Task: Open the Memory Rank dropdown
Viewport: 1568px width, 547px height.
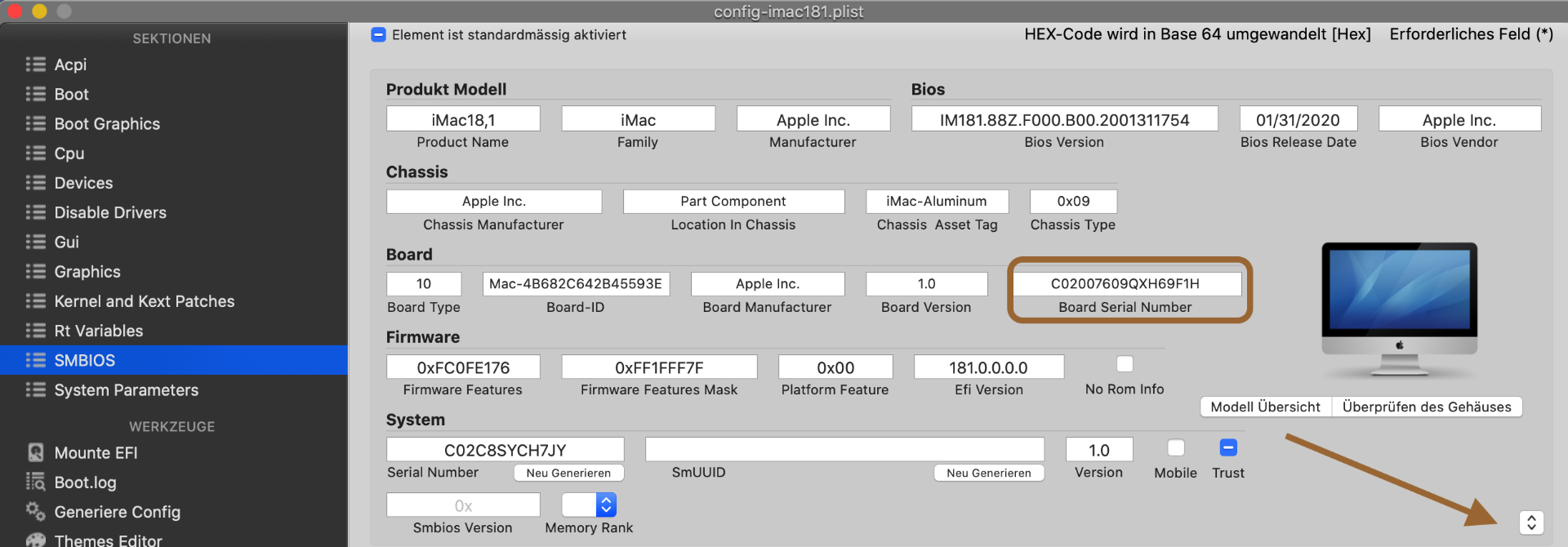Action: coord(589,505)
